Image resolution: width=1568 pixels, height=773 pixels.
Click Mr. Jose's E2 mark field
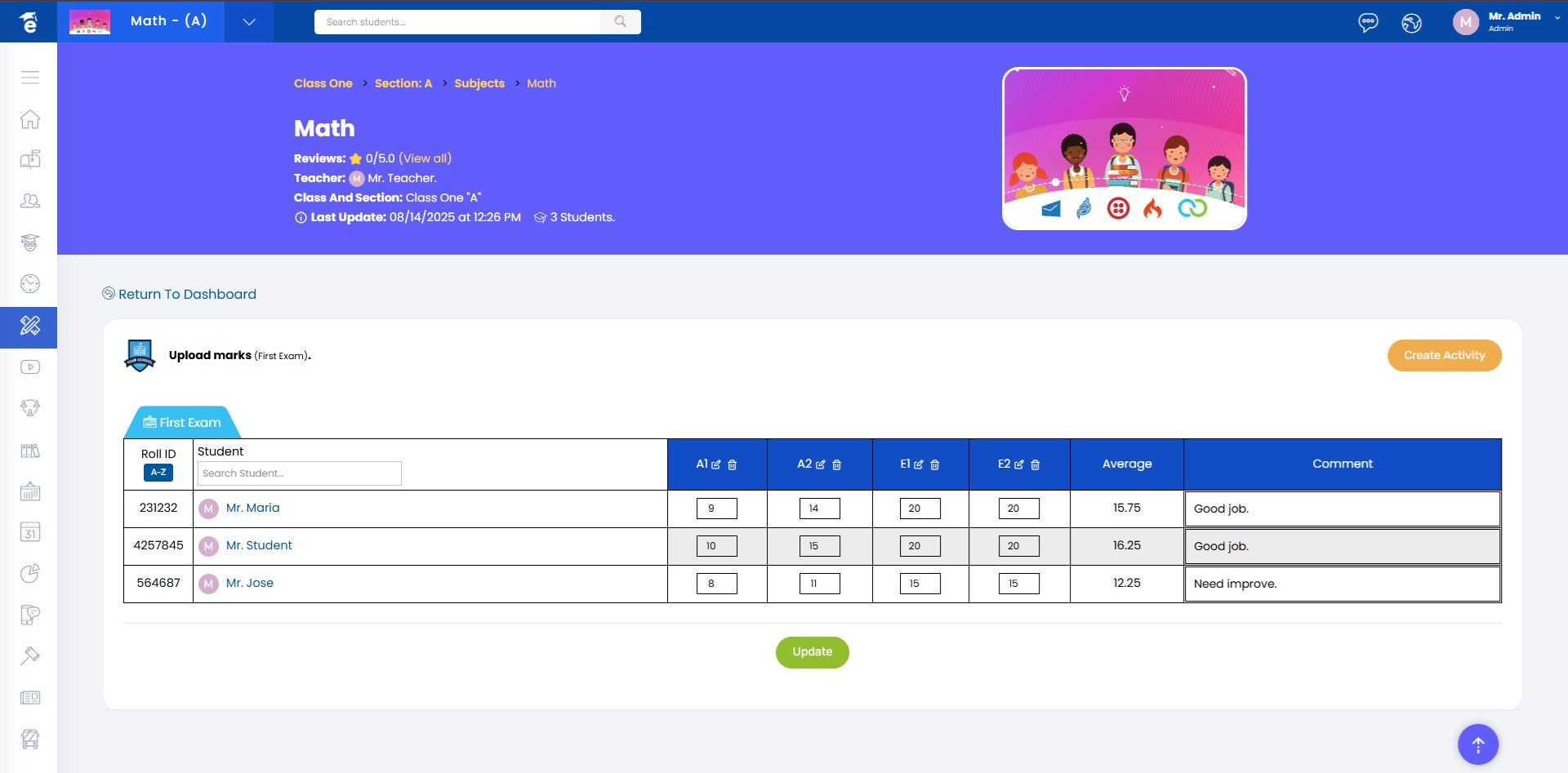tap(1019, 584)
